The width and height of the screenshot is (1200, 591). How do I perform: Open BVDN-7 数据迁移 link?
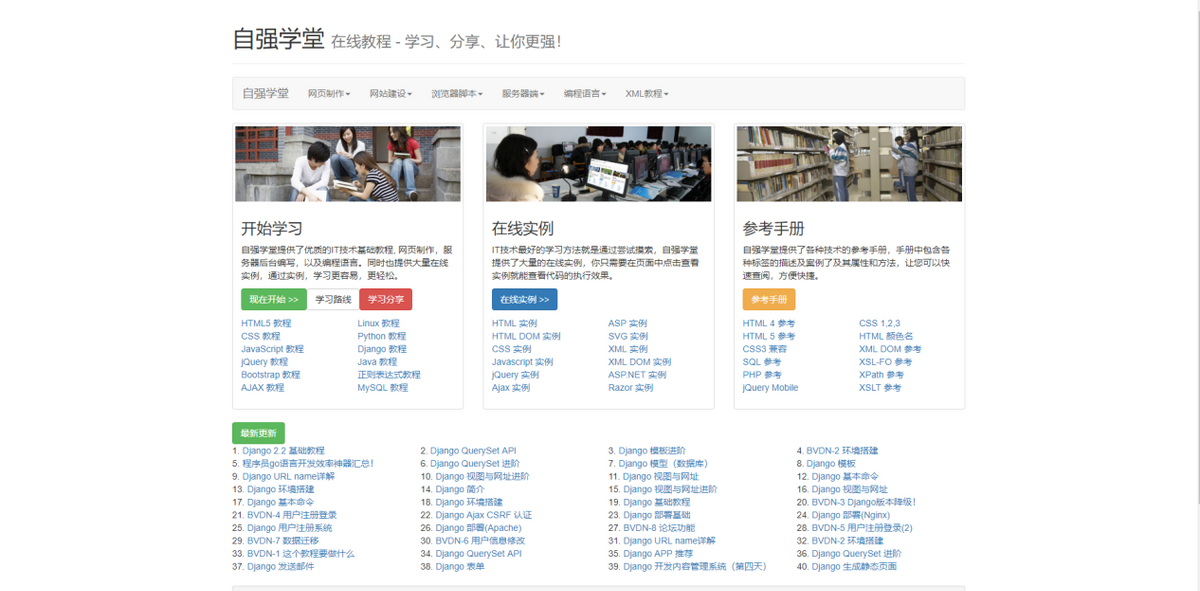[x=283, y=541]
